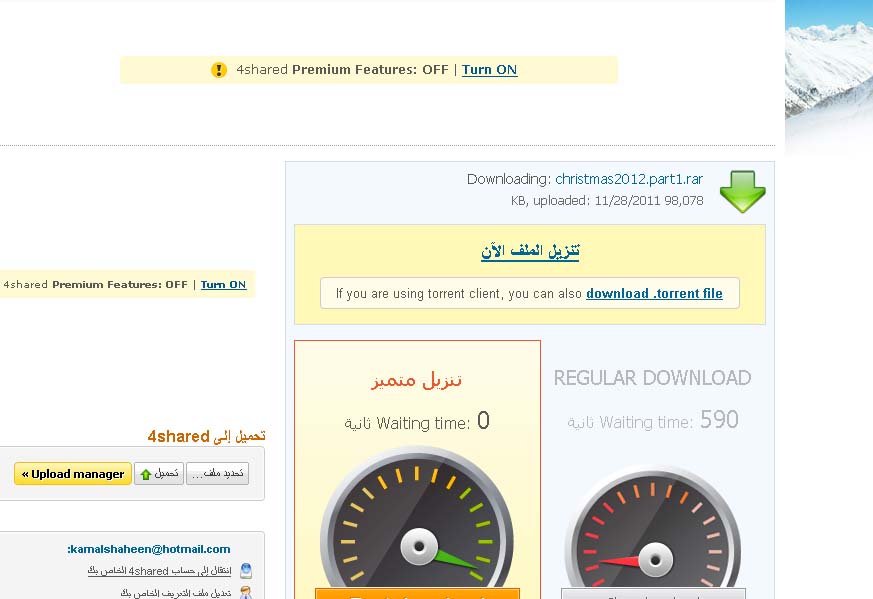Click the big green download arrow icon
Image resolution: width=873 pixels, height=599 pixels.
[x=742, y=191]
